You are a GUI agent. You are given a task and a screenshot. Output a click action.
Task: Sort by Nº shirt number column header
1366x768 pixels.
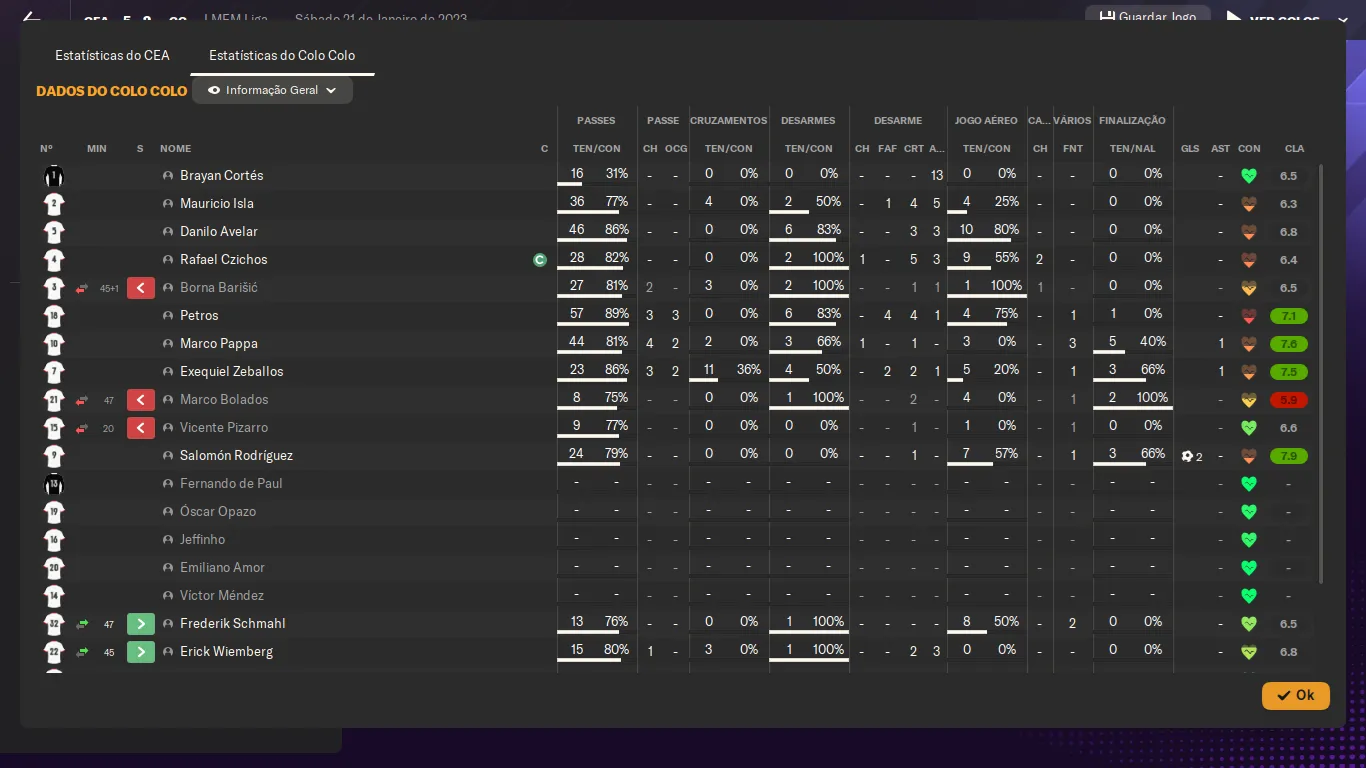[46, 149]
